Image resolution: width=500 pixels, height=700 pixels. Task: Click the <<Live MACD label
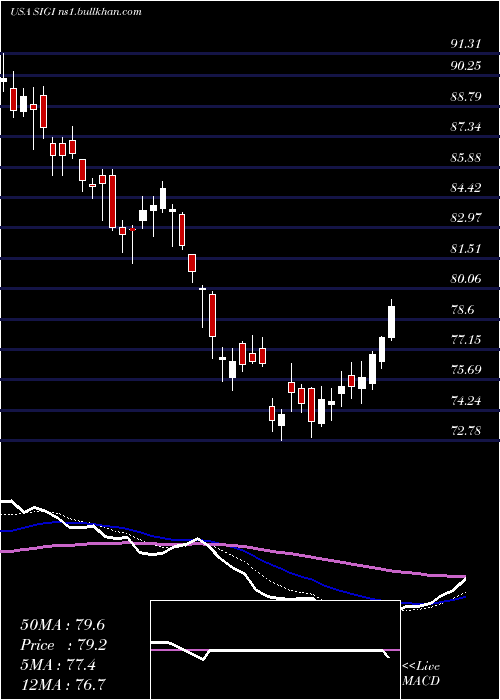pyautogui.click(x=421, y=673)
